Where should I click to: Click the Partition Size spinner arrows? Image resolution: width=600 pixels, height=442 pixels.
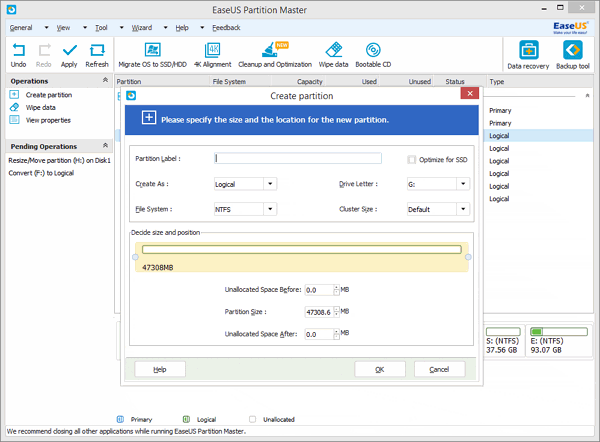point(336,312)
